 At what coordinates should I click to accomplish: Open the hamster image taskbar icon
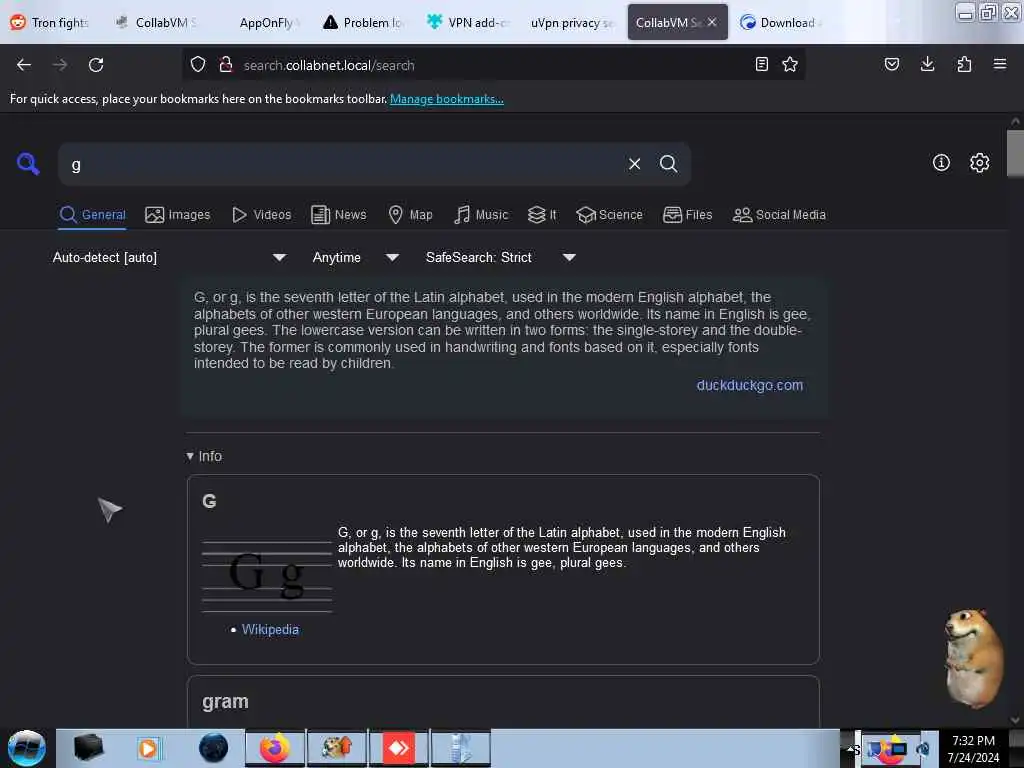tap(337, 748)
